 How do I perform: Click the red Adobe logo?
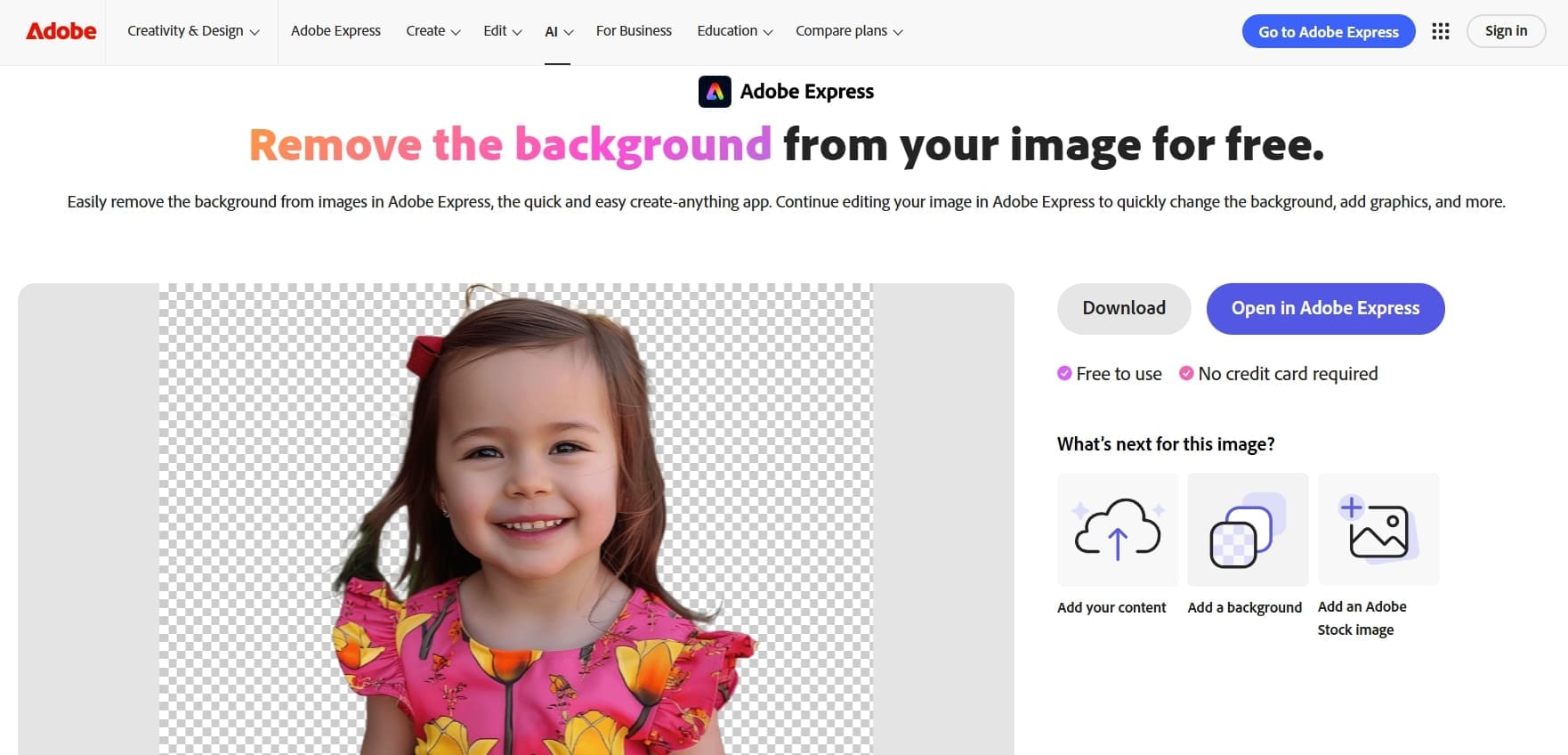coord(61,31)
